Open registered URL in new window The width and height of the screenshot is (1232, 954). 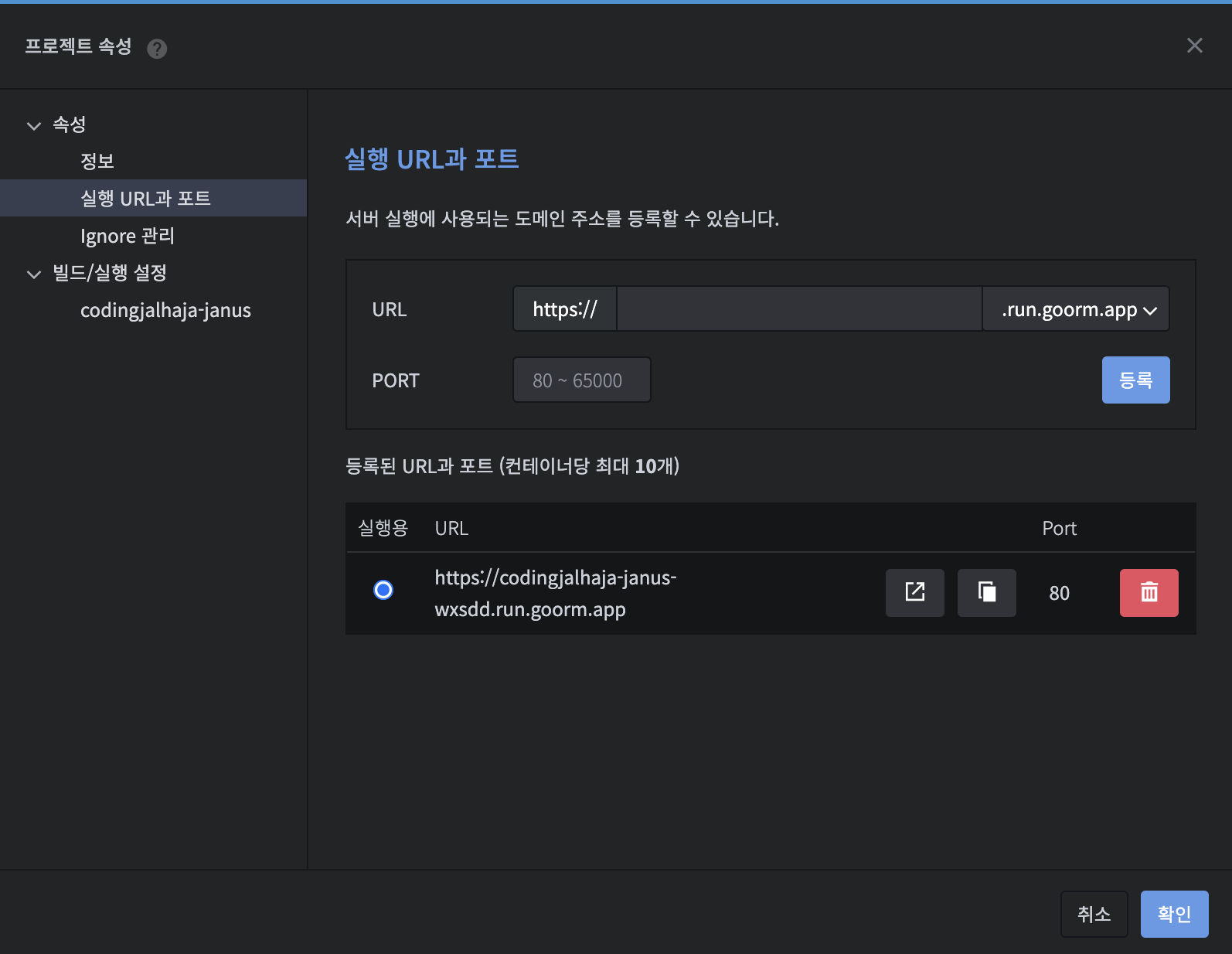click(914, 592)
